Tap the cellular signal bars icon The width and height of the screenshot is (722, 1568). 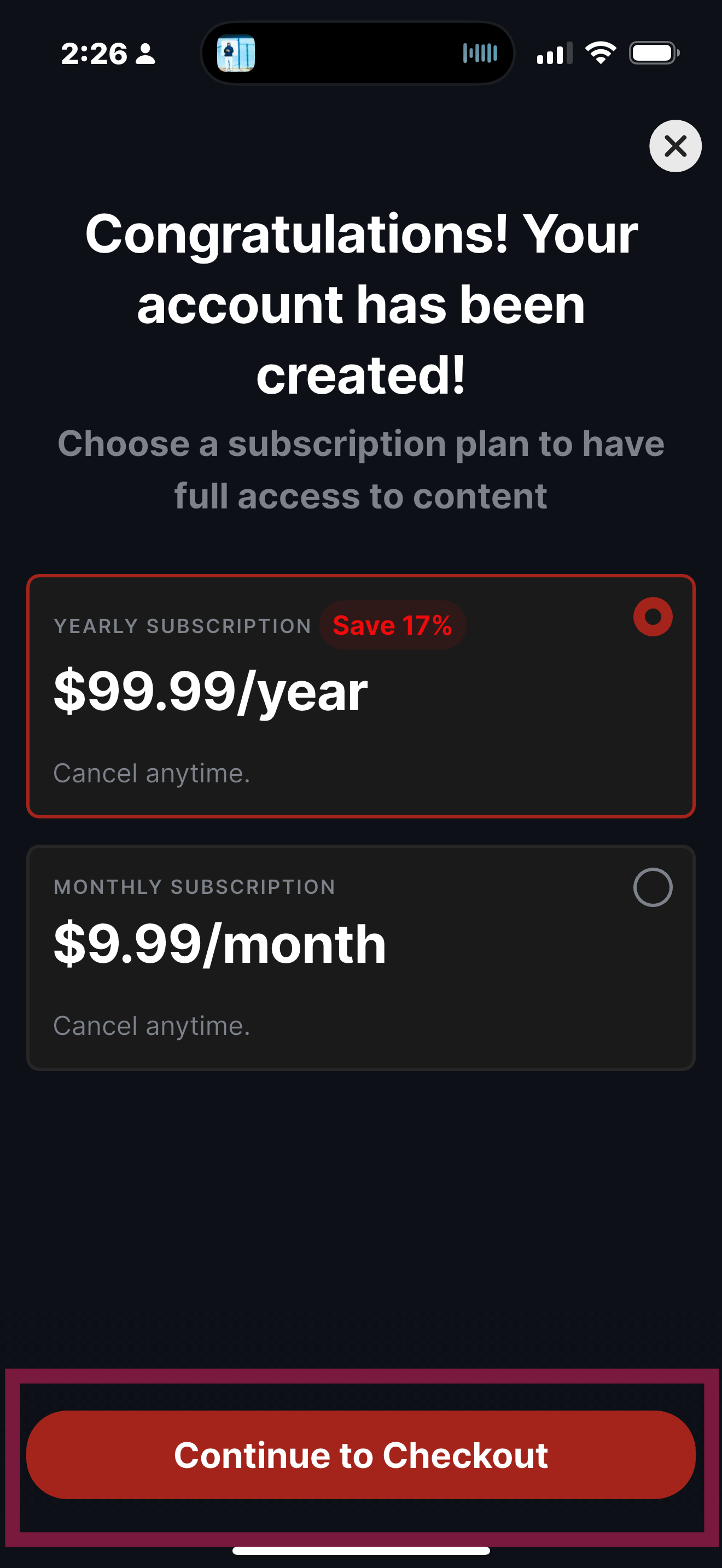pos(554,53)
